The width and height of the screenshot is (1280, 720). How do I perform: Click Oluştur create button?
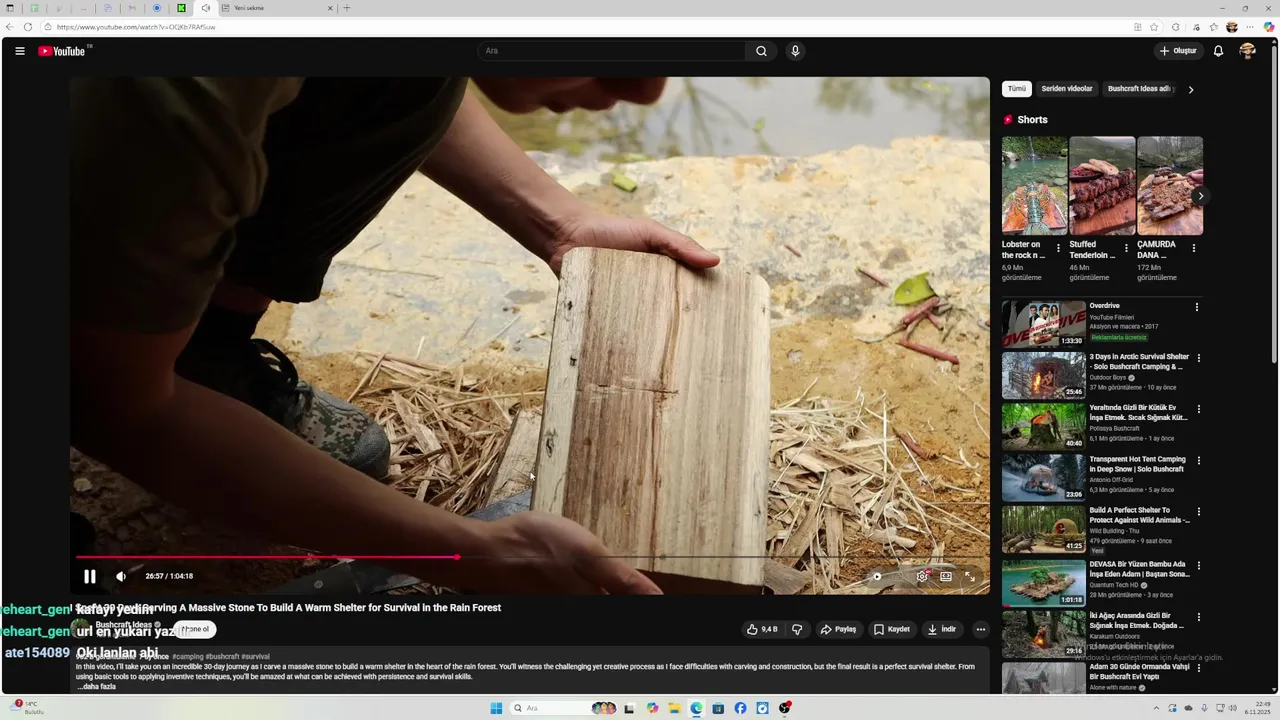click(1178, 51)
